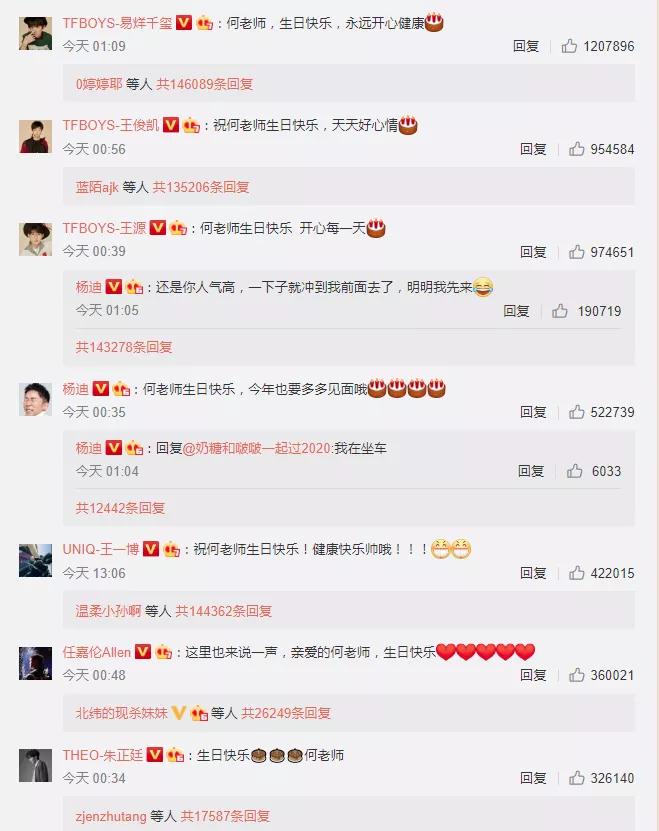The height and width of the screenshot is (831, 659).
Task: Click 回复 on 任嘉伦Allen's comment
Action: click(533, 675)
